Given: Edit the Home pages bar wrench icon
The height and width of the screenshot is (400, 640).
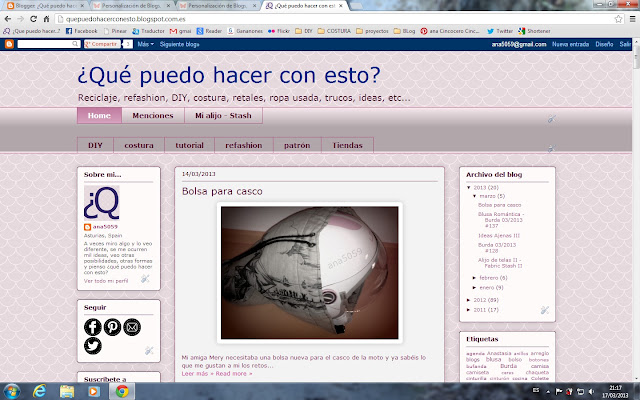Looking at the screenshot, I should coord(551,119).
